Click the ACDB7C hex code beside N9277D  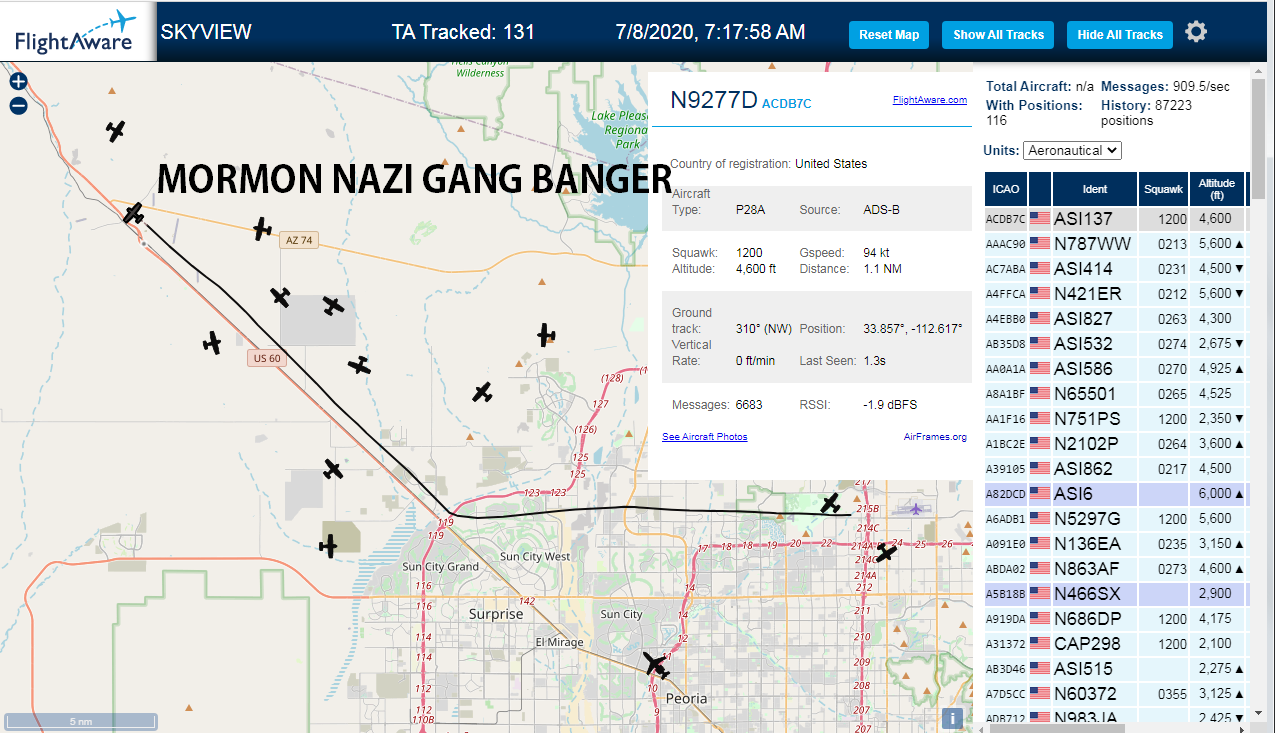pyautogui.click(x=787, y=103)
